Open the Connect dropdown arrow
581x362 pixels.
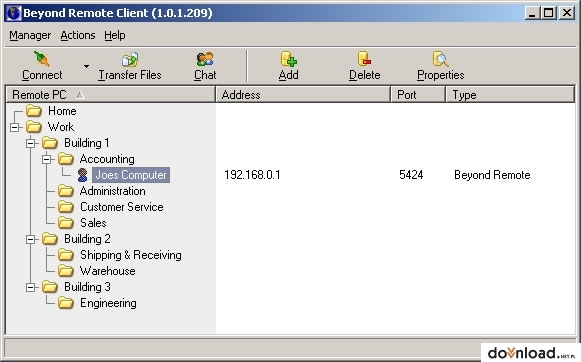(x=86, y=67)
